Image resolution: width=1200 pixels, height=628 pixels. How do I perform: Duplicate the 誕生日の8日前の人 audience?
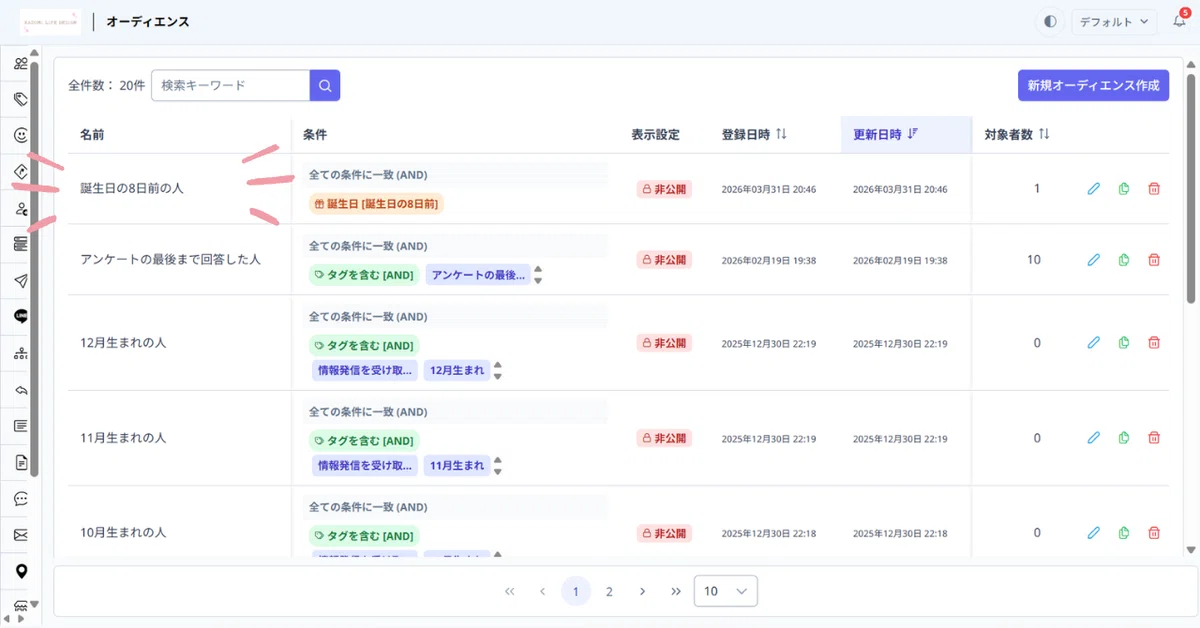pos(1124,188)
